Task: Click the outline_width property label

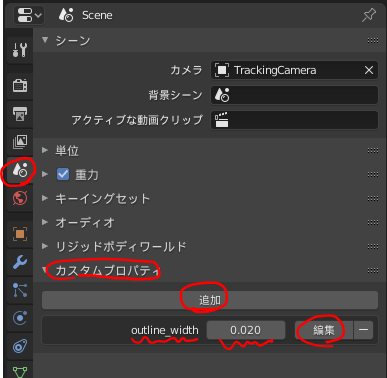Action: (165, 330)
